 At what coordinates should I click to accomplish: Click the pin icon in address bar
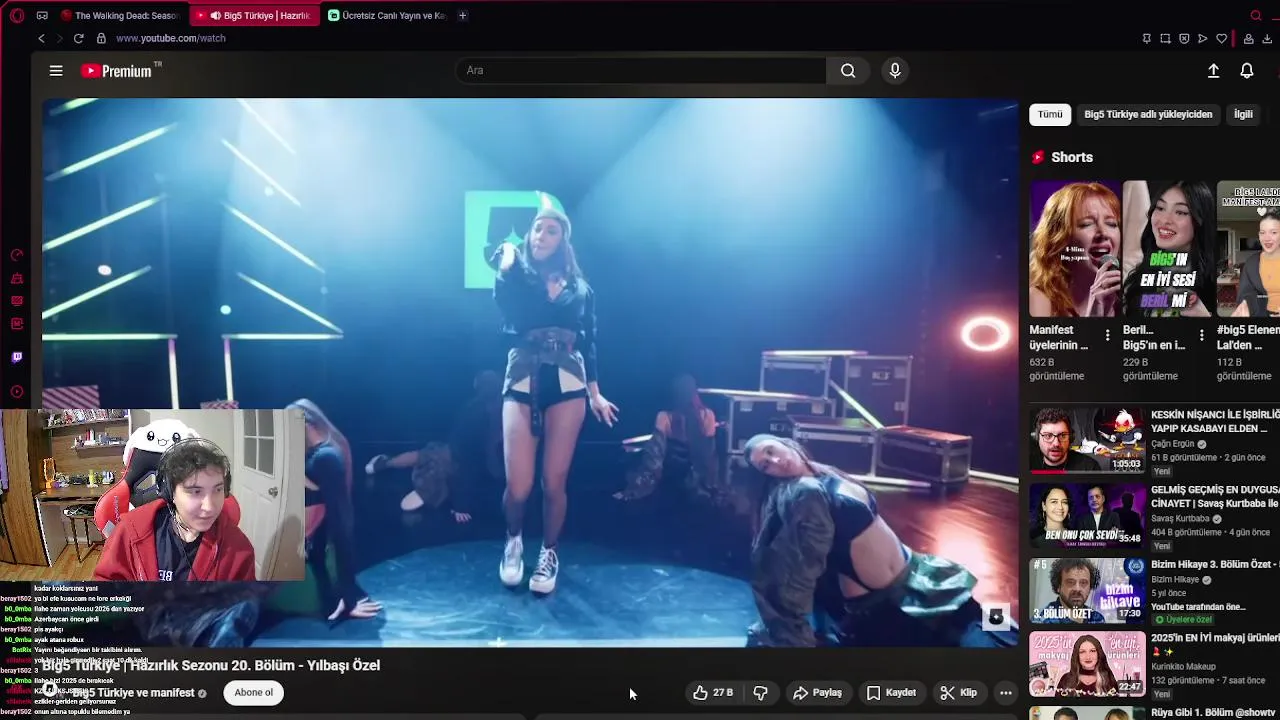point(1146,39)
